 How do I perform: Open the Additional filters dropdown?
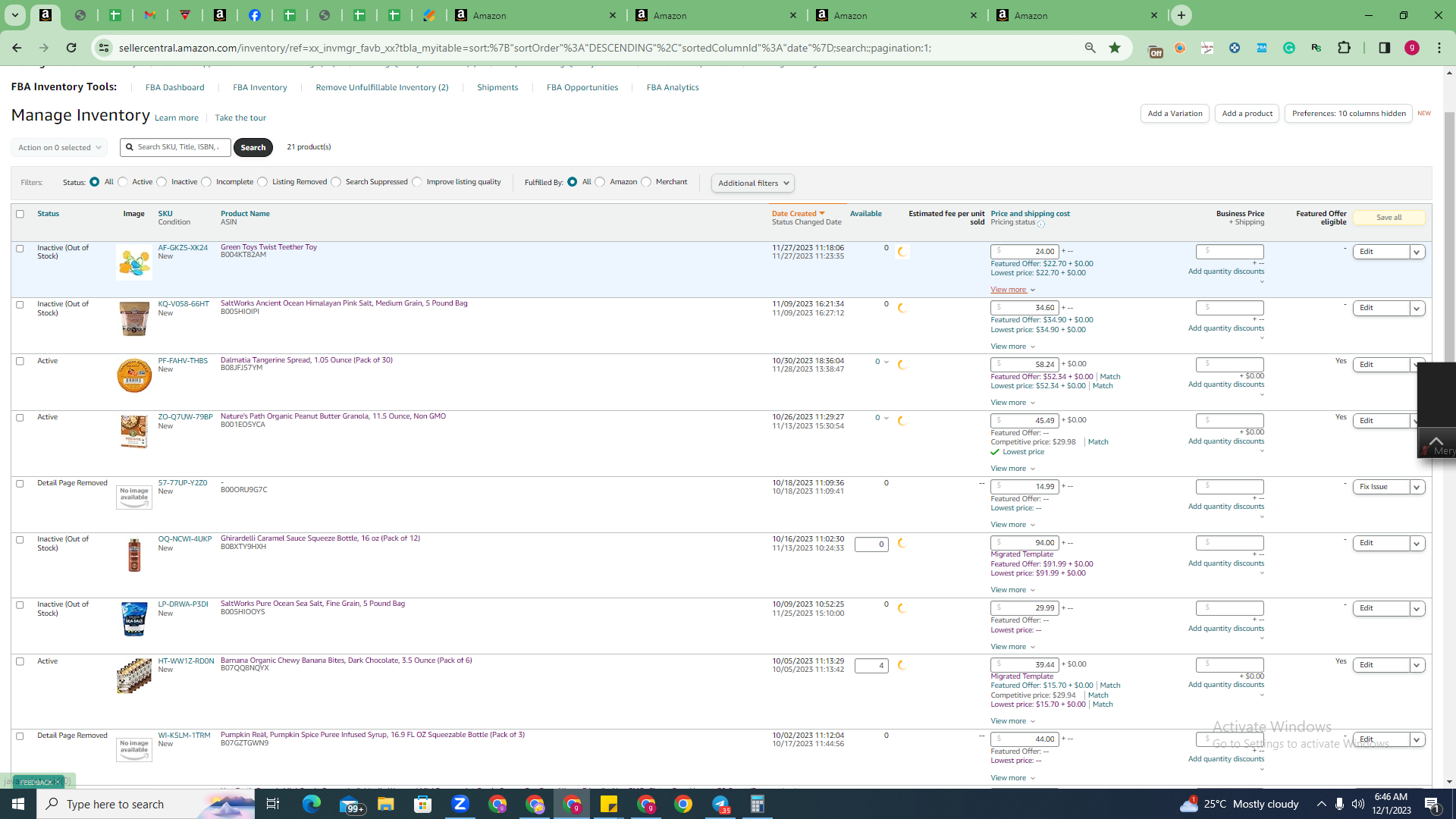[753, 183]
